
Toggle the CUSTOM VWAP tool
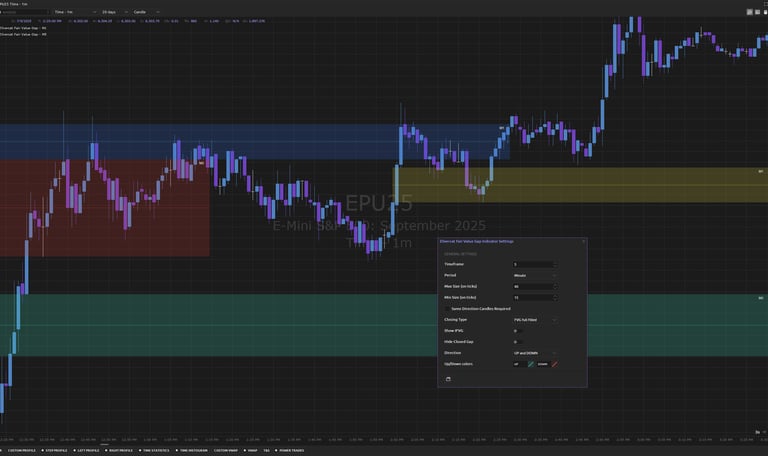coord(225,451)
